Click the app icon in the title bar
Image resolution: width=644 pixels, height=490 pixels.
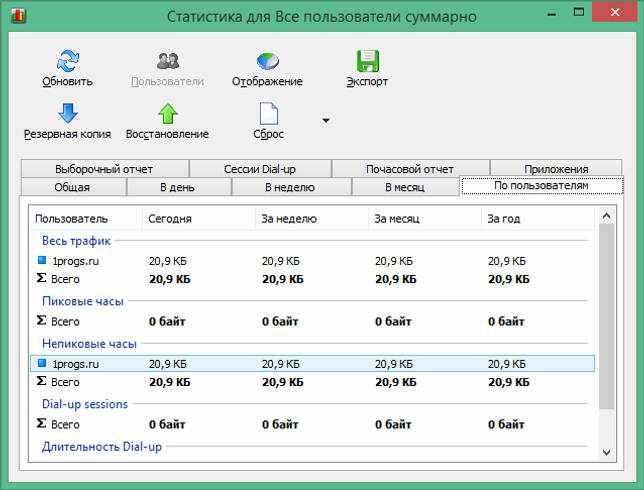click(x=18, y=16)
